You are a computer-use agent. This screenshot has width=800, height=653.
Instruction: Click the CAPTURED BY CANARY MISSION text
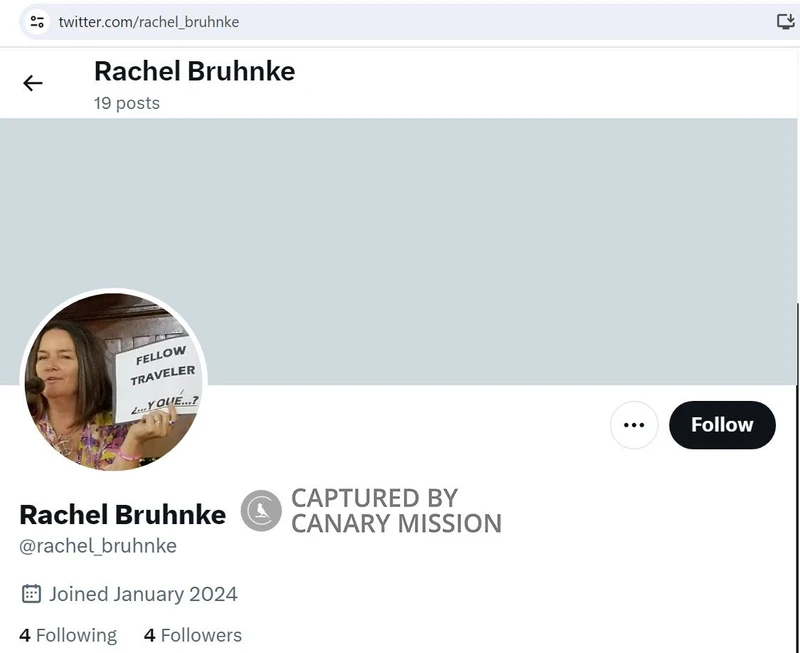(x=396, y=511)
